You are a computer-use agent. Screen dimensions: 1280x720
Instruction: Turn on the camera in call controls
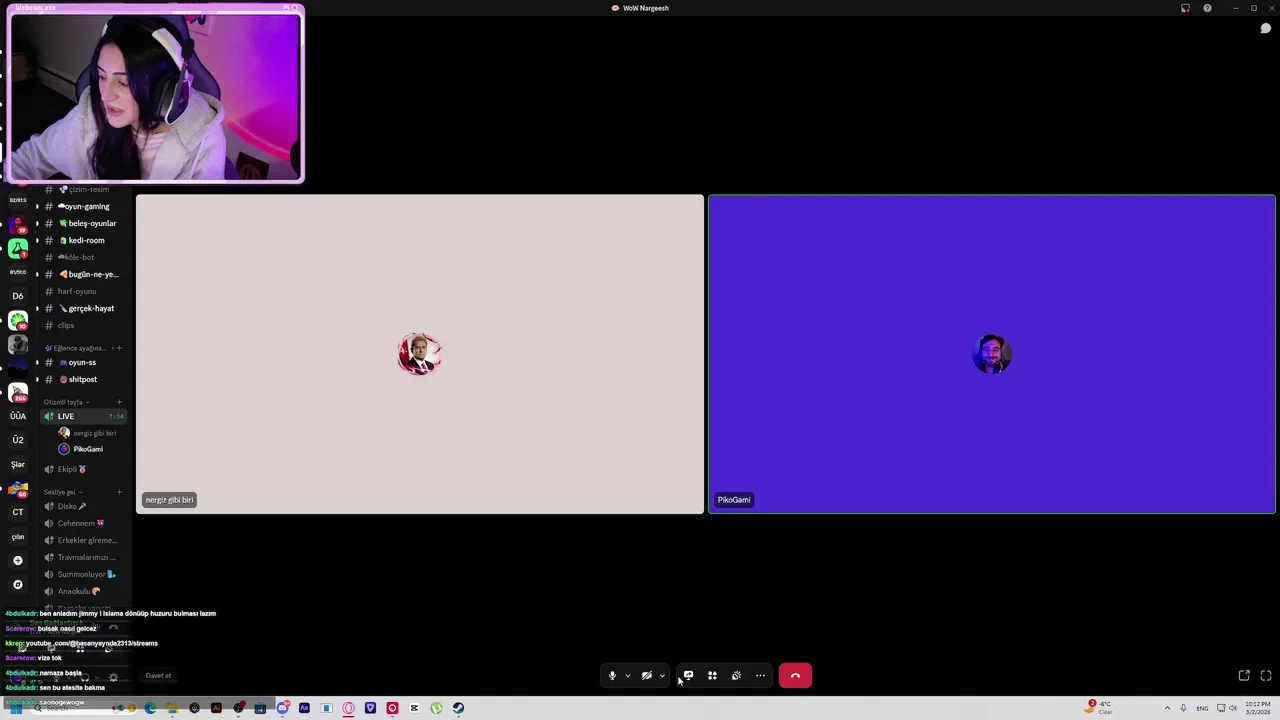646,676
